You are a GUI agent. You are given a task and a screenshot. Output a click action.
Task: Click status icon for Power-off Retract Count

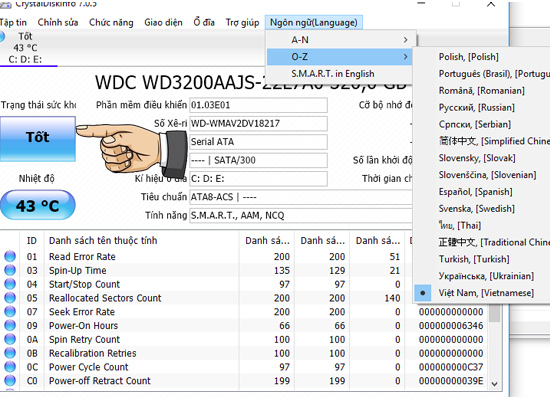tap(10, 381)
